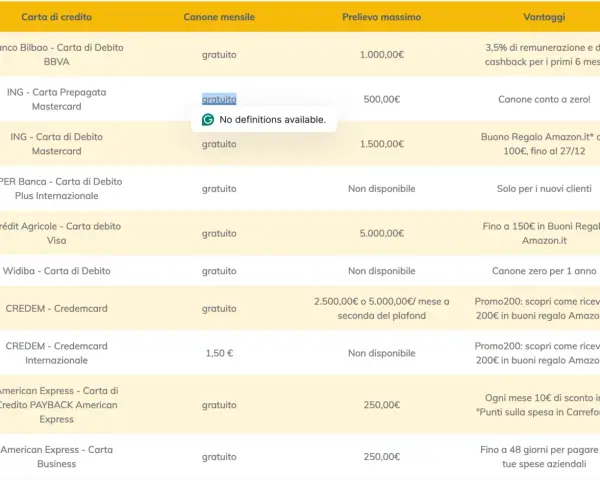Select the Crédit Agricole Carta debito Visa cell

pos(60,233)
